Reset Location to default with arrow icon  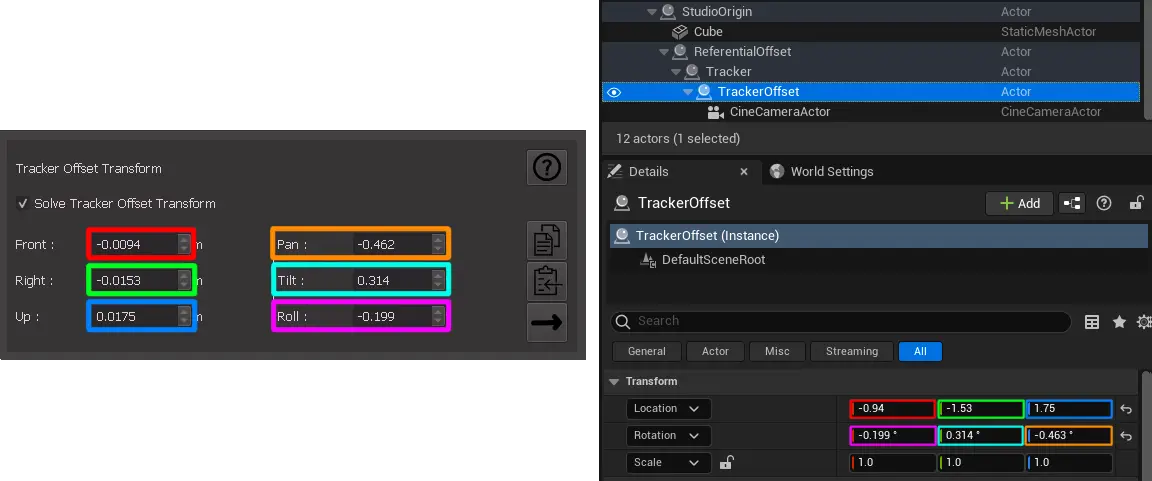[1126, 409]
